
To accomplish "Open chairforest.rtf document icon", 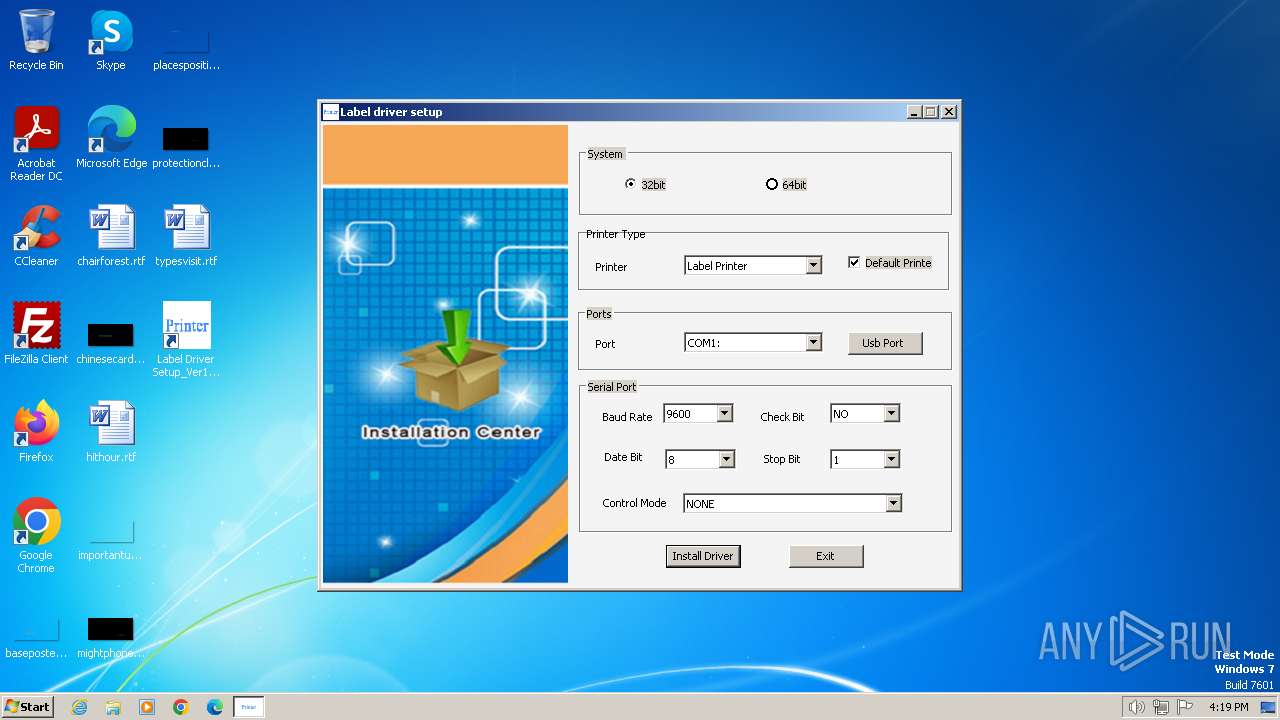I will (x=111, y=235).
